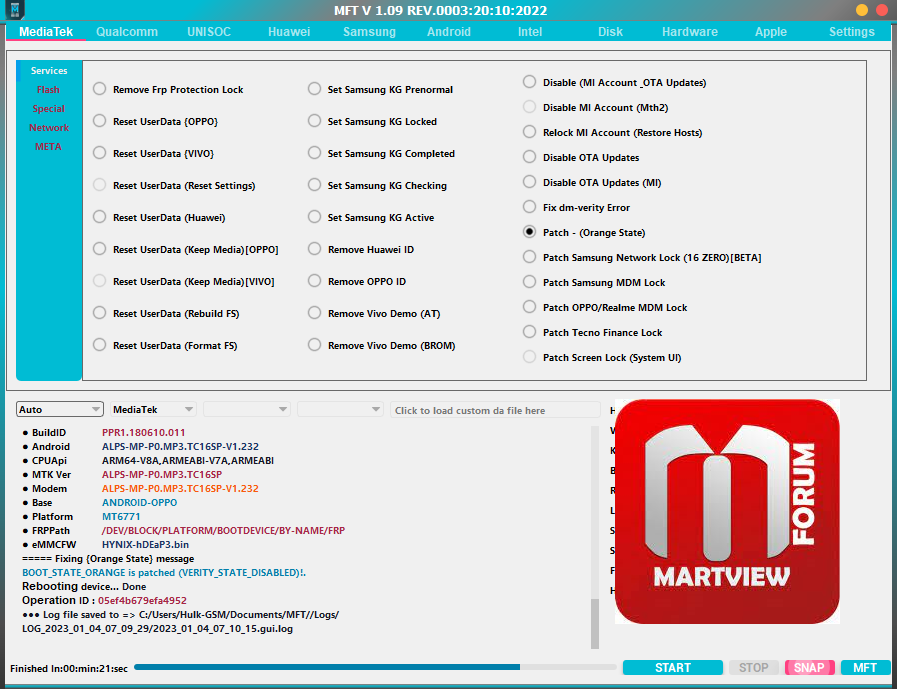Open the Flash side section

48,90
